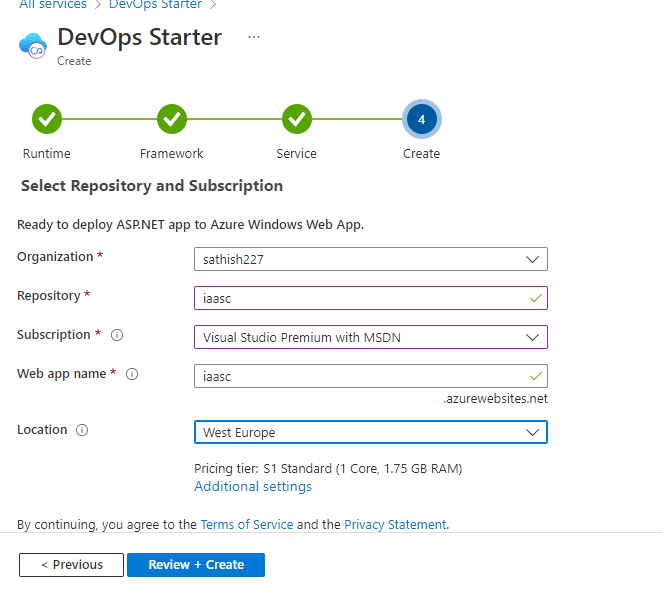This screenshot has width=662, height=591.
Task: Click the Repository input field
Action: coord(360,298)
